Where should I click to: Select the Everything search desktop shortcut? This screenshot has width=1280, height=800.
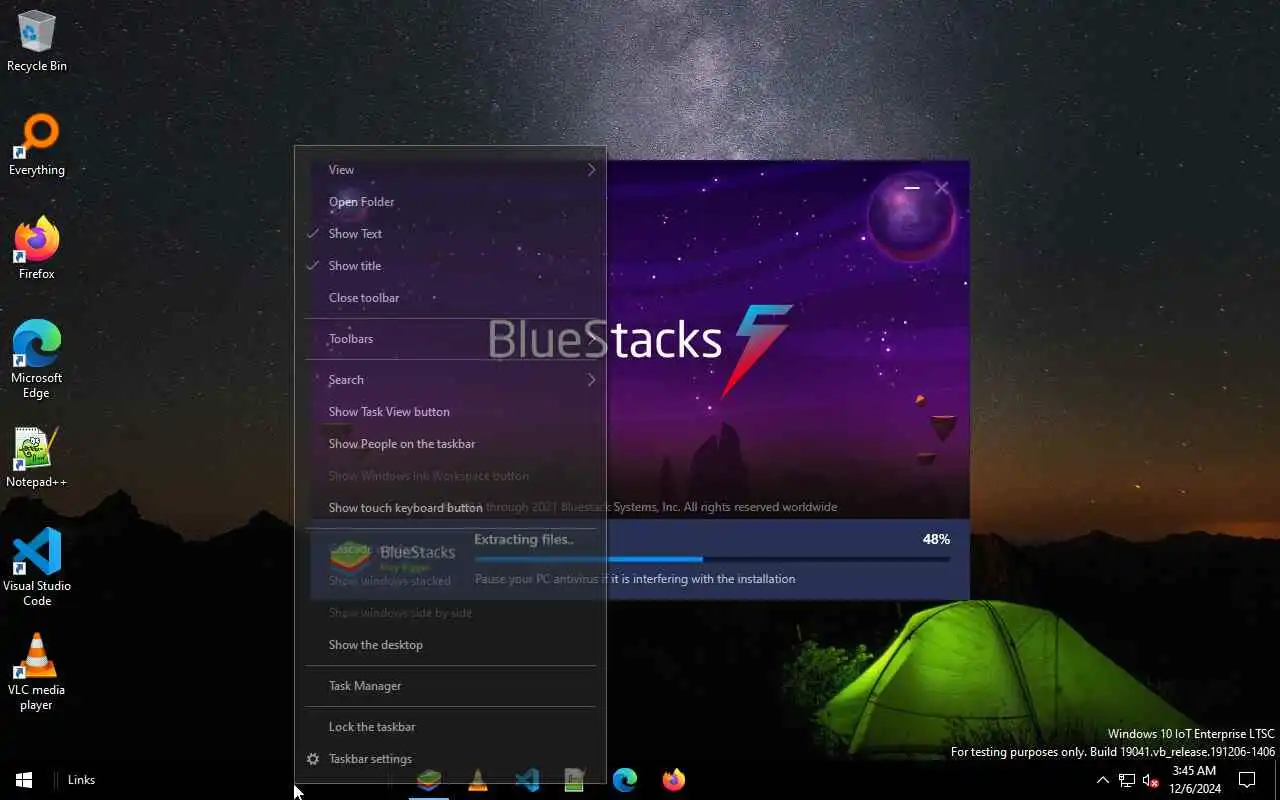click(x=37, y=145)
